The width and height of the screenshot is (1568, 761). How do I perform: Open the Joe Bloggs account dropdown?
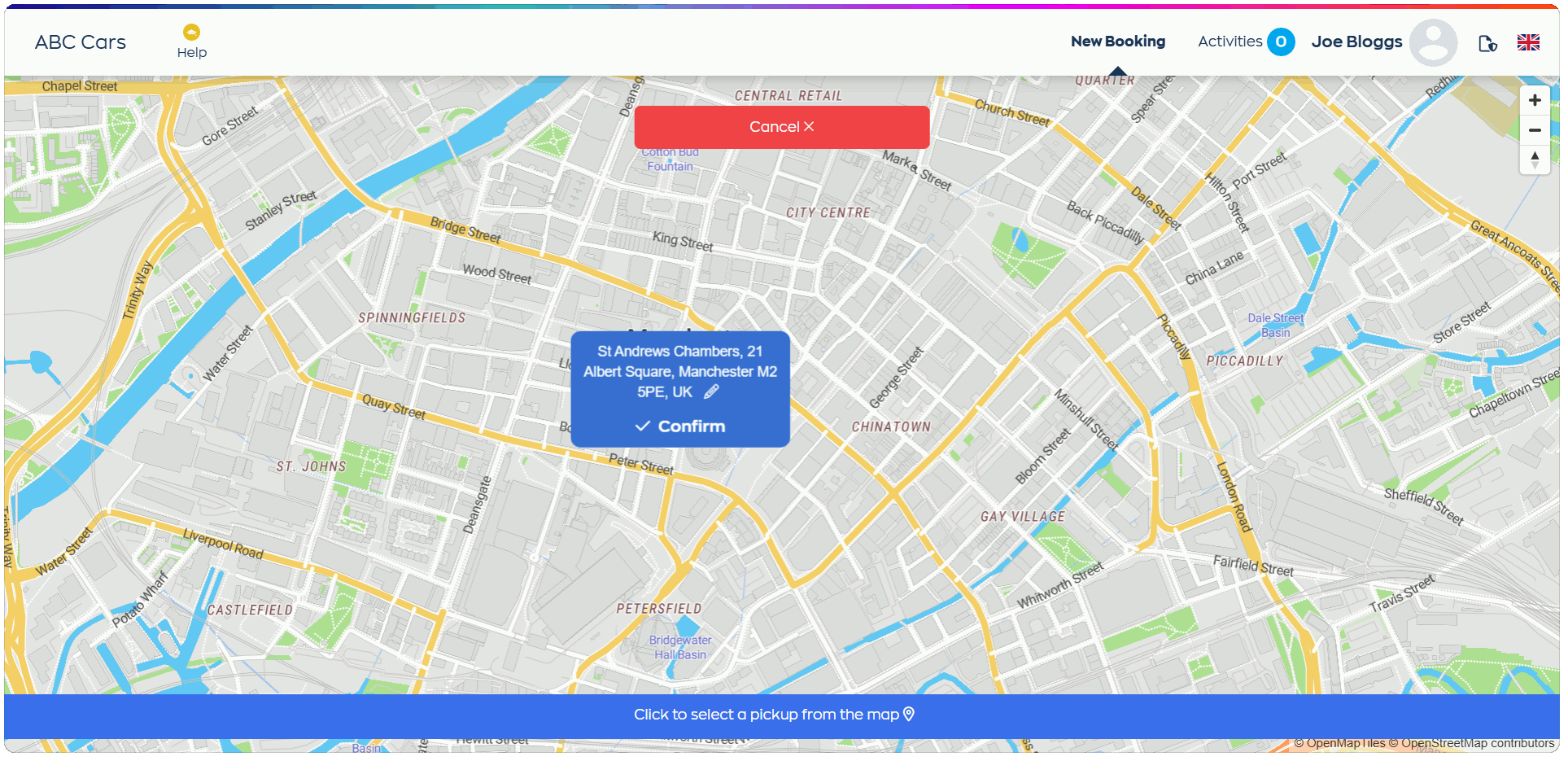pos(1356,42)
